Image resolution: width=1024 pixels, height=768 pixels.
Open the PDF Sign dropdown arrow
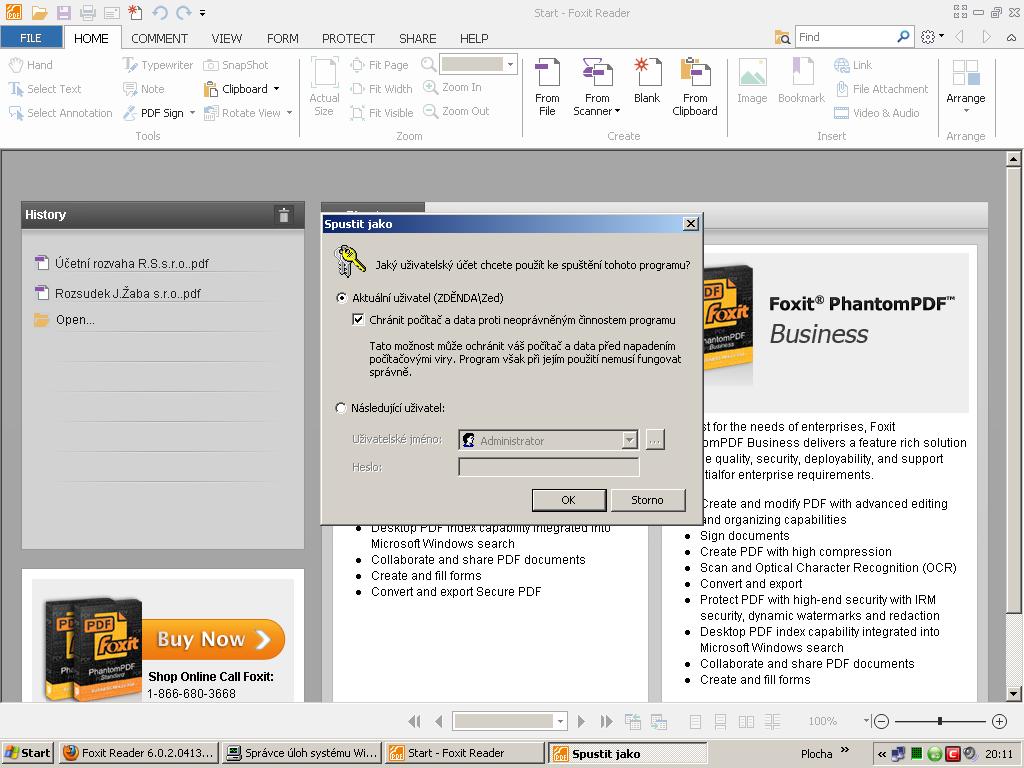pos(193,113)
